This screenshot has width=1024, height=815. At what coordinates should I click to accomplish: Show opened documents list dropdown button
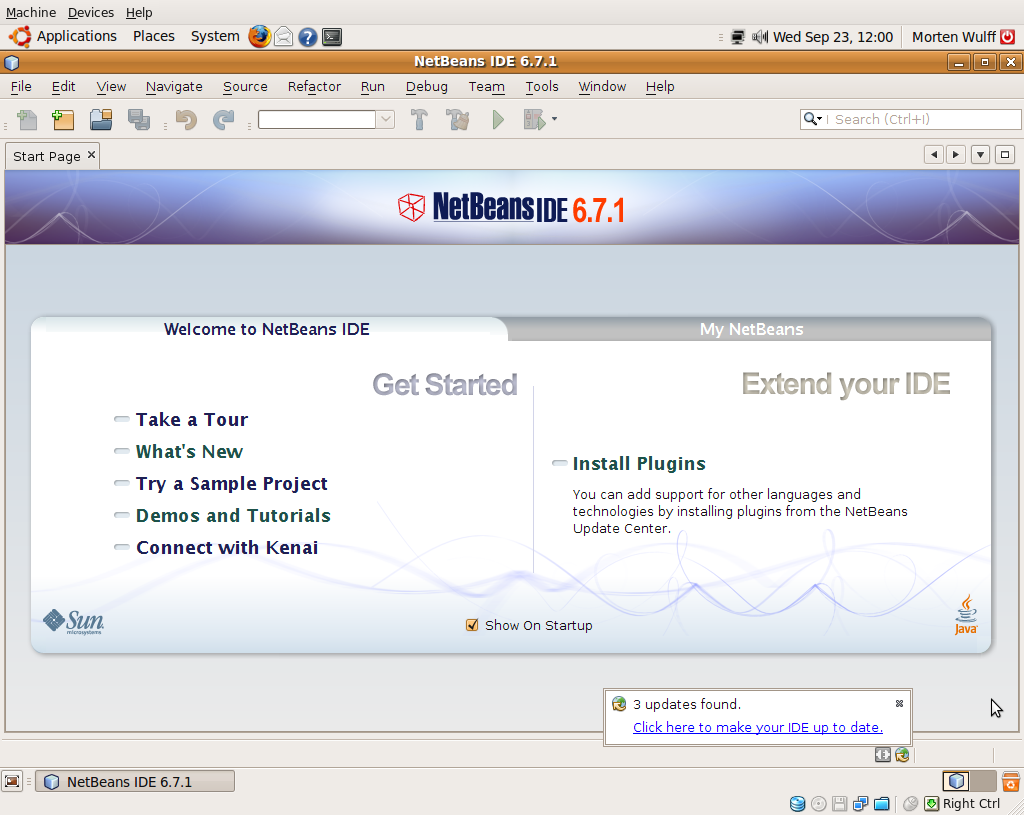[980, 155]
